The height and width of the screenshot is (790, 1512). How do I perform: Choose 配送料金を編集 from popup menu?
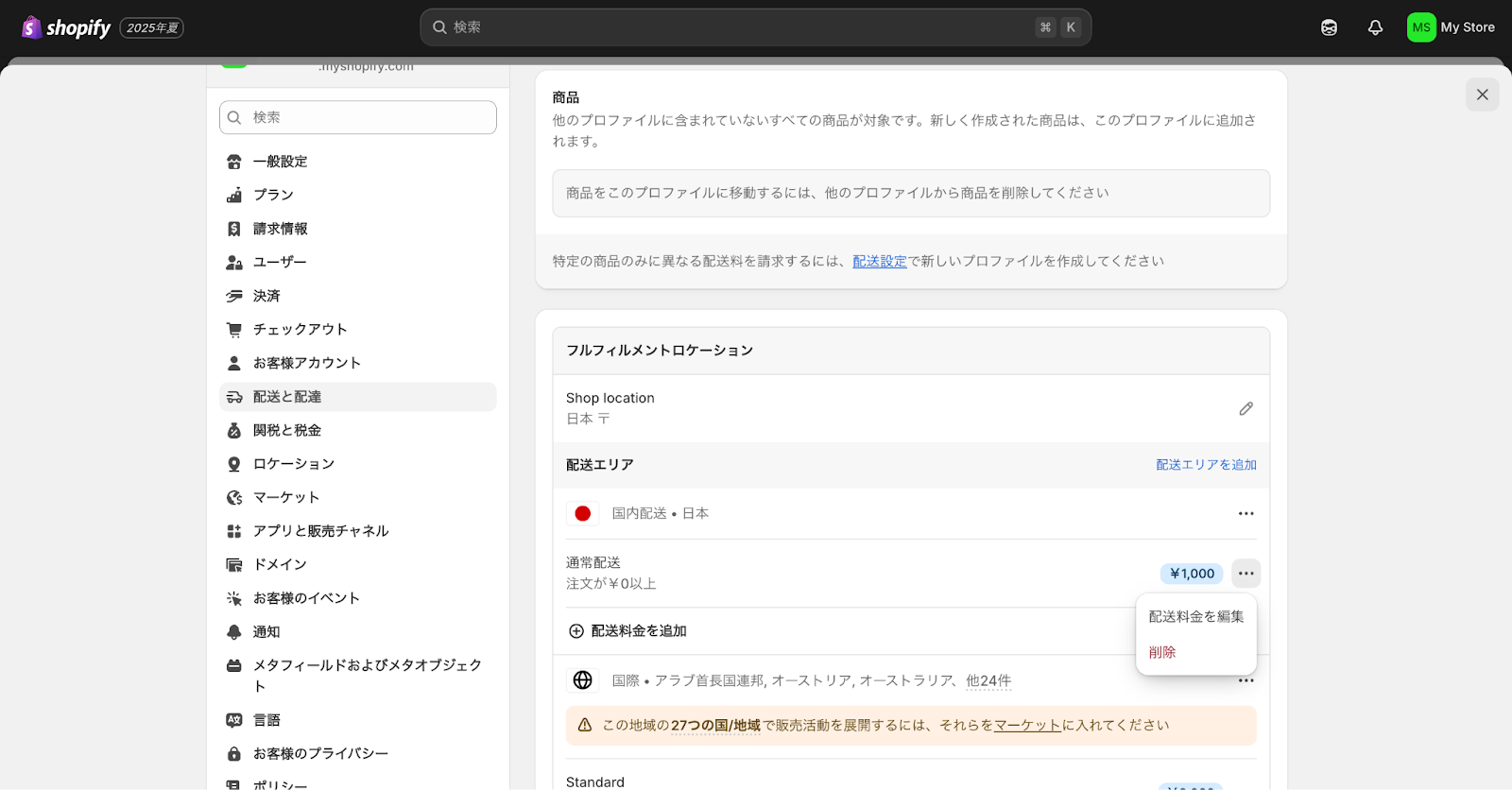(1196, 616)
